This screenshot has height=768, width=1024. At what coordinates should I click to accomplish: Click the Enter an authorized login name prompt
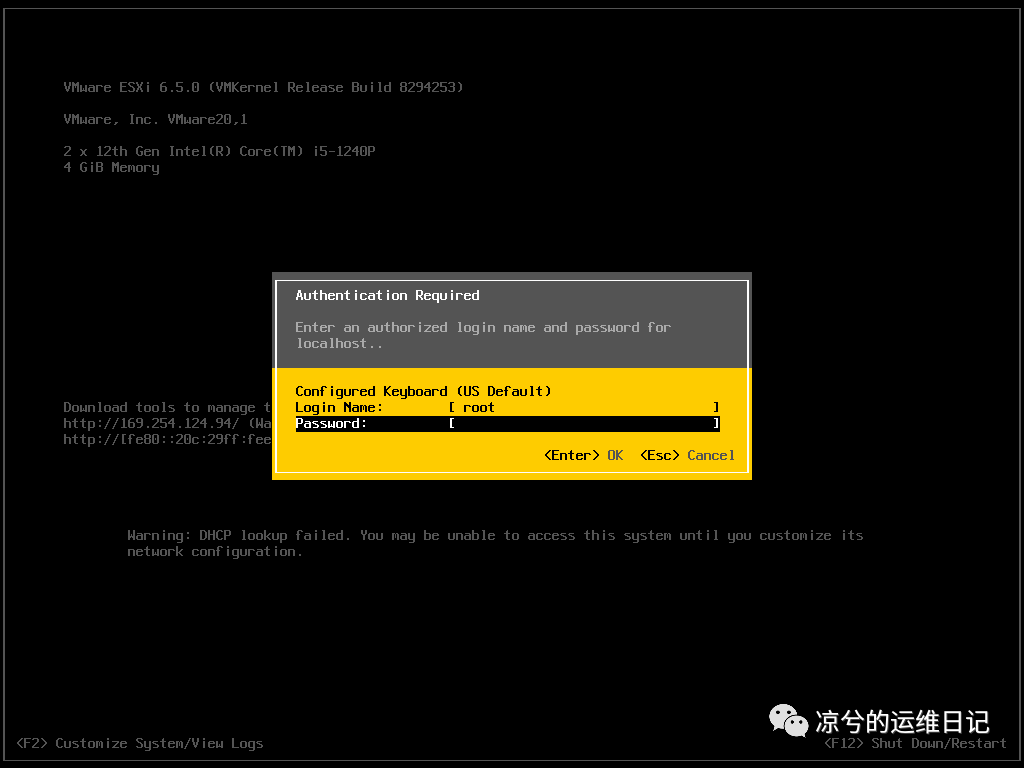[x=483, y=335]
